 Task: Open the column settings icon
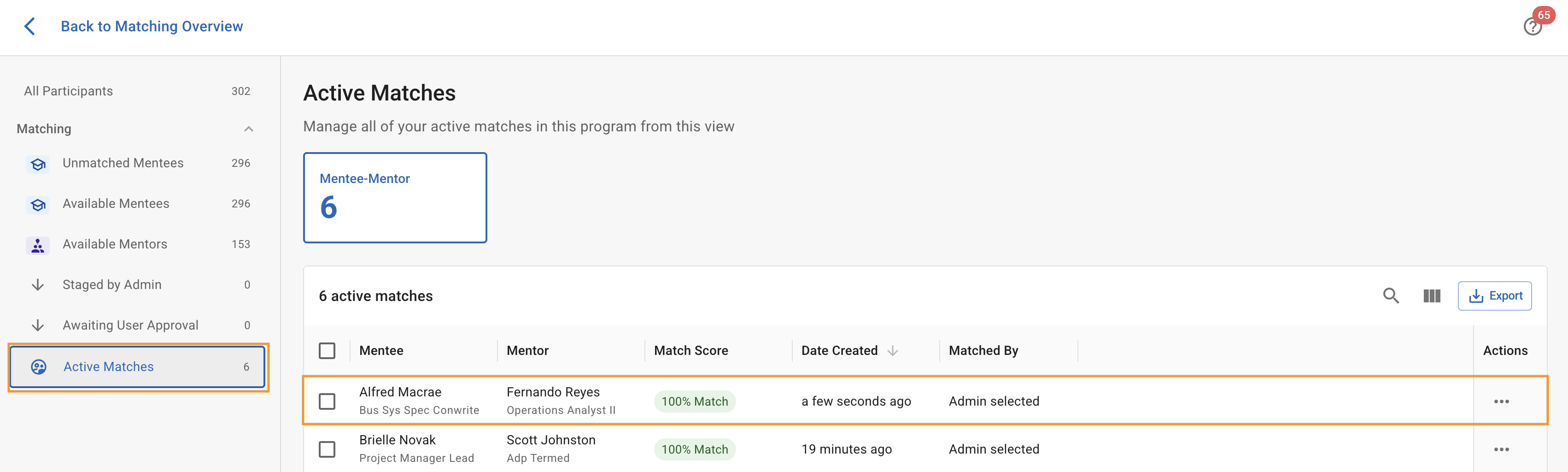point(1432,296)
